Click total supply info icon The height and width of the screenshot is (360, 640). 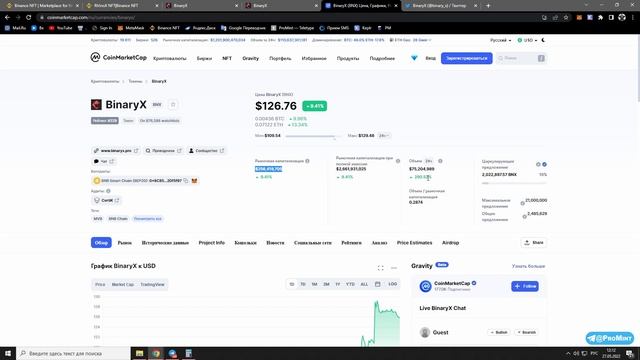524,217
